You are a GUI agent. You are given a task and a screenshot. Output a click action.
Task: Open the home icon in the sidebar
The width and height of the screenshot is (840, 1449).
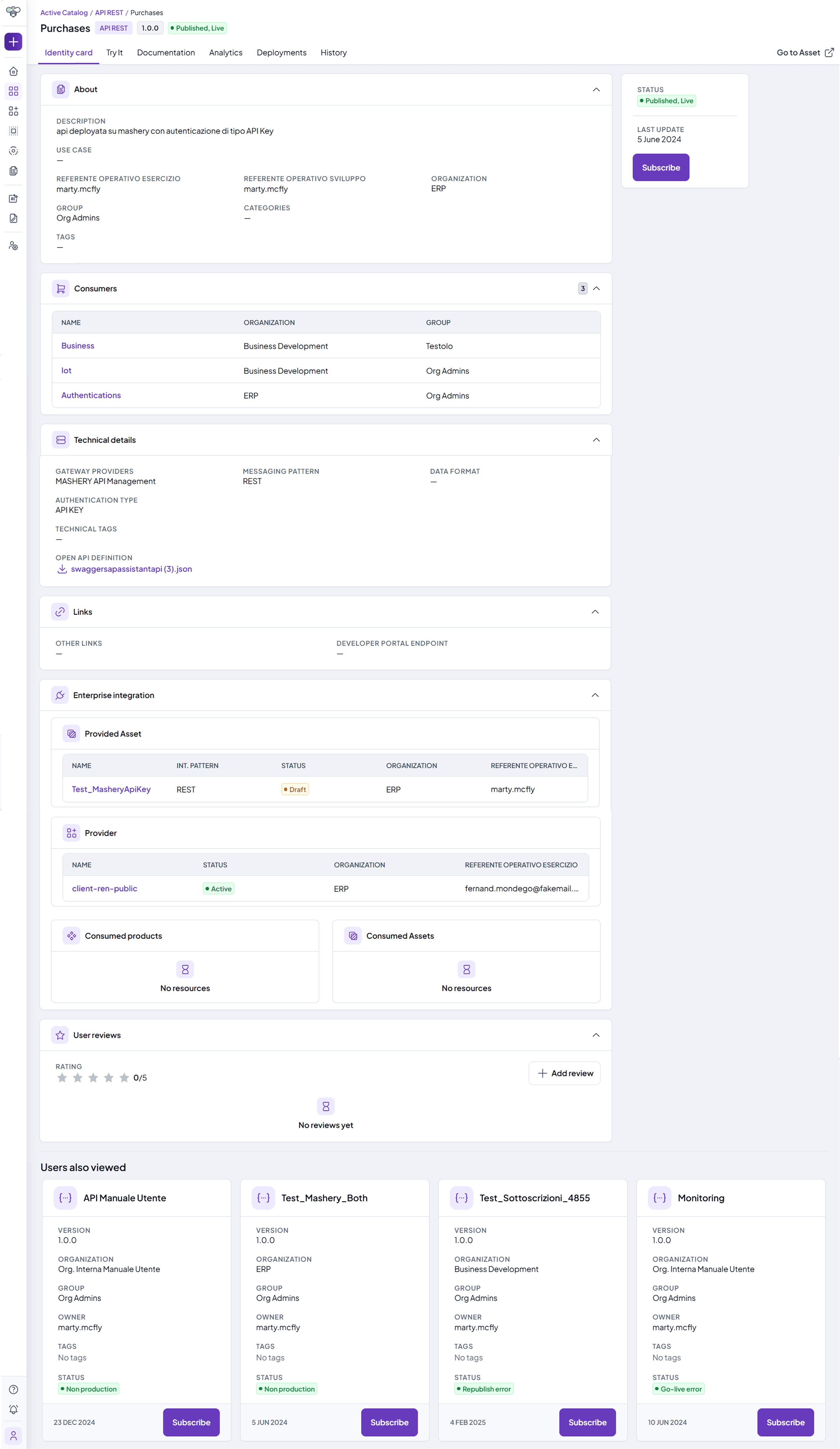point(13,71)
